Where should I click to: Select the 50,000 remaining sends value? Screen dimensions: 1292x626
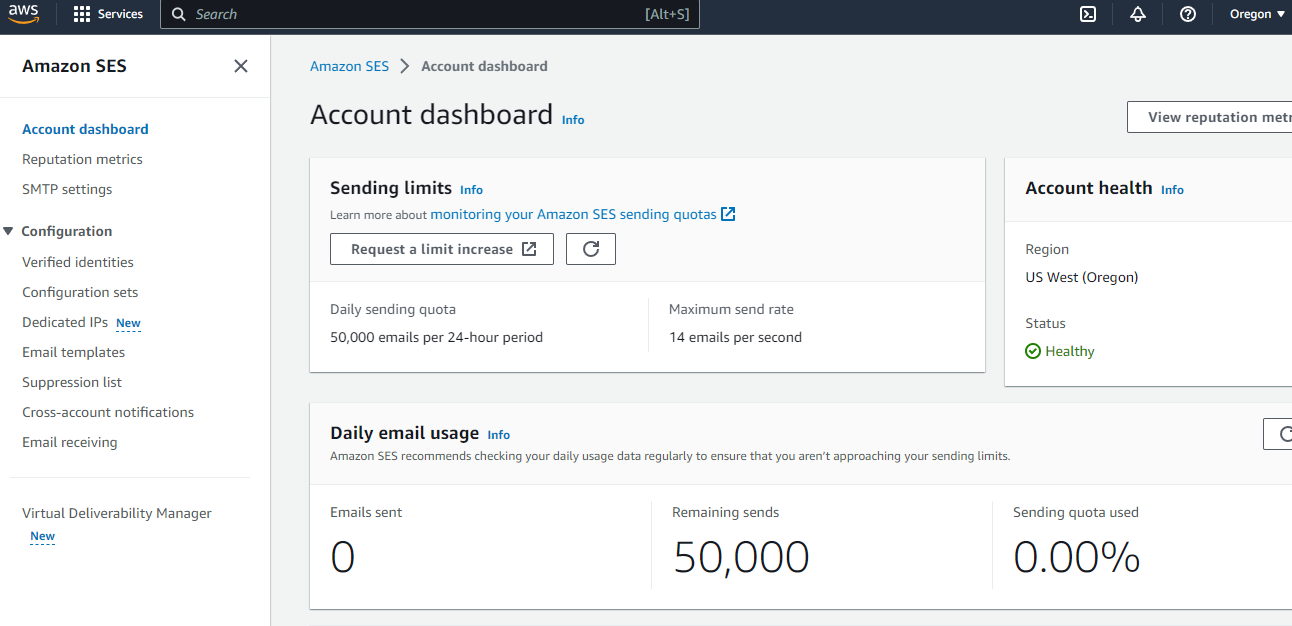(741, 557)
